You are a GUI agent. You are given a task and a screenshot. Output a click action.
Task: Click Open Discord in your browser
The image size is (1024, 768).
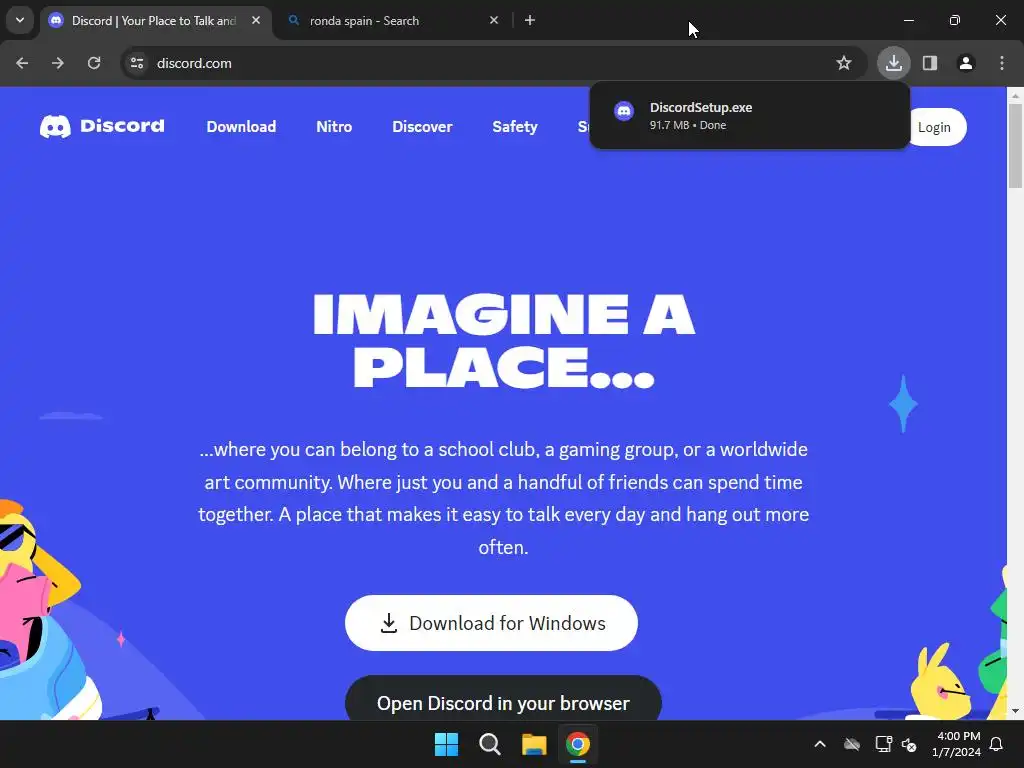tap(503, 701)
